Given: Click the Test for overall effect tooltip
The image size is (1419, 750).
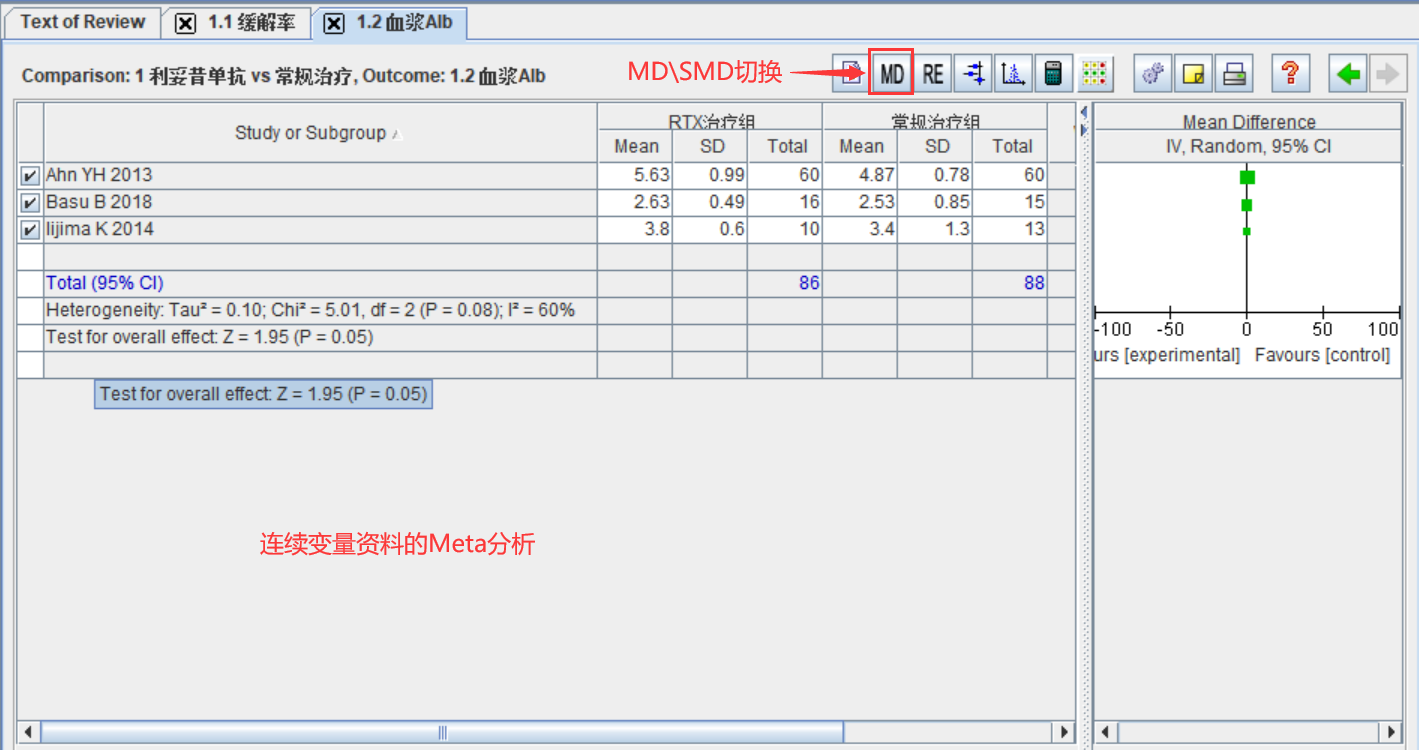Looking at the screenshot, I should 263,393.
